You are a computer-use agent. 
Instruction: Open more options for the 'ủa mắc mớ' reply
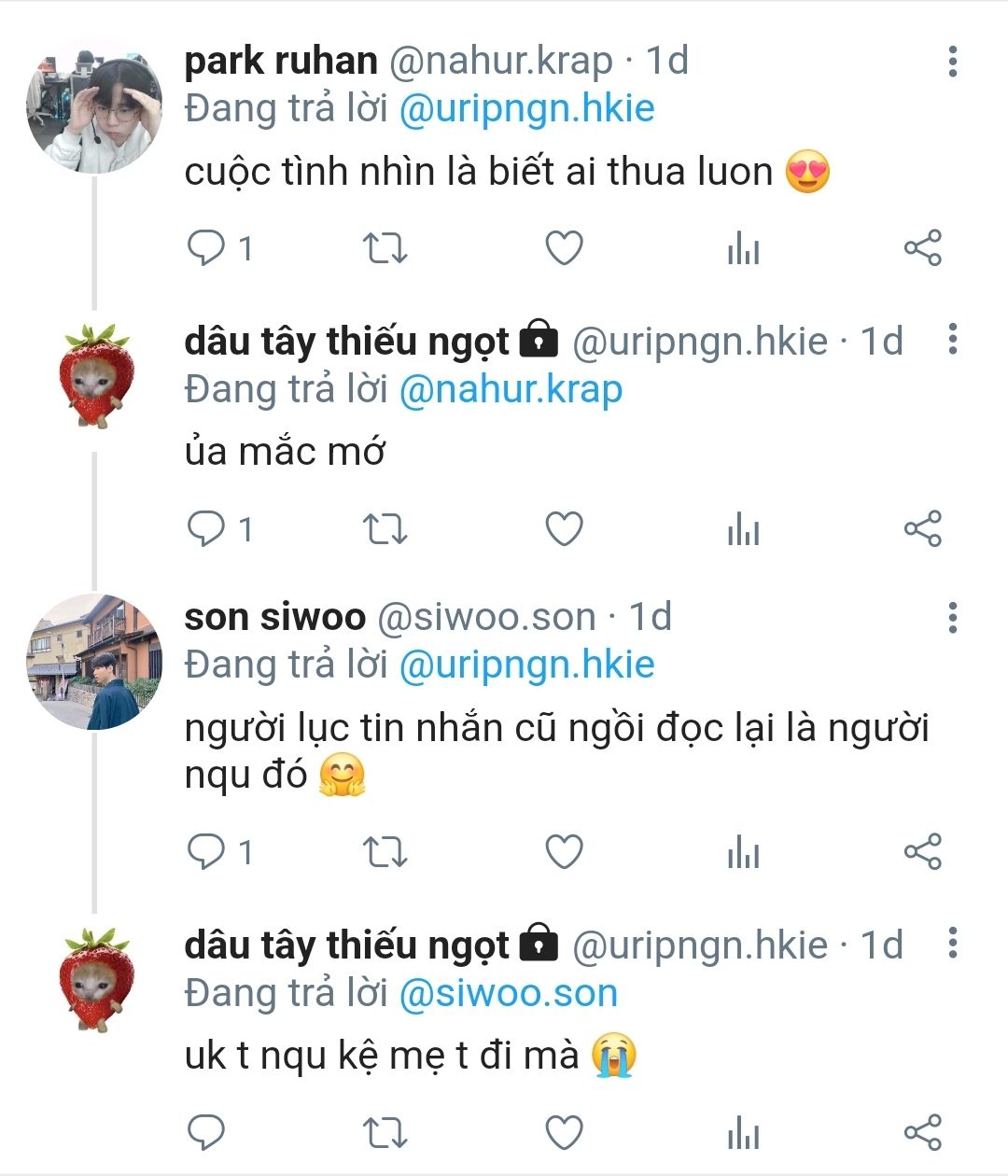[952, 340]
